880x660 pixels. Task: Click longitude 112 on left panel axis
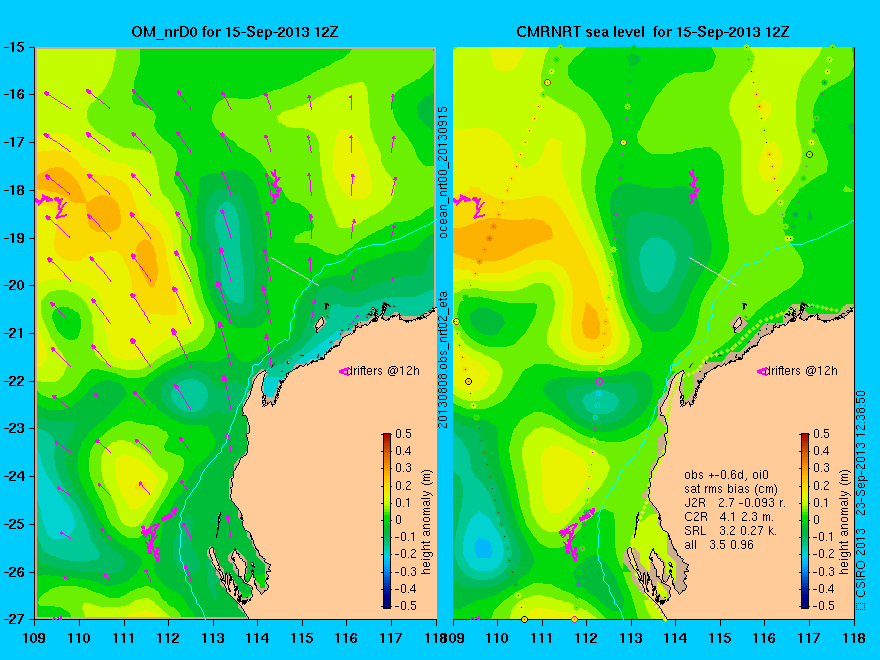[168, 638]
